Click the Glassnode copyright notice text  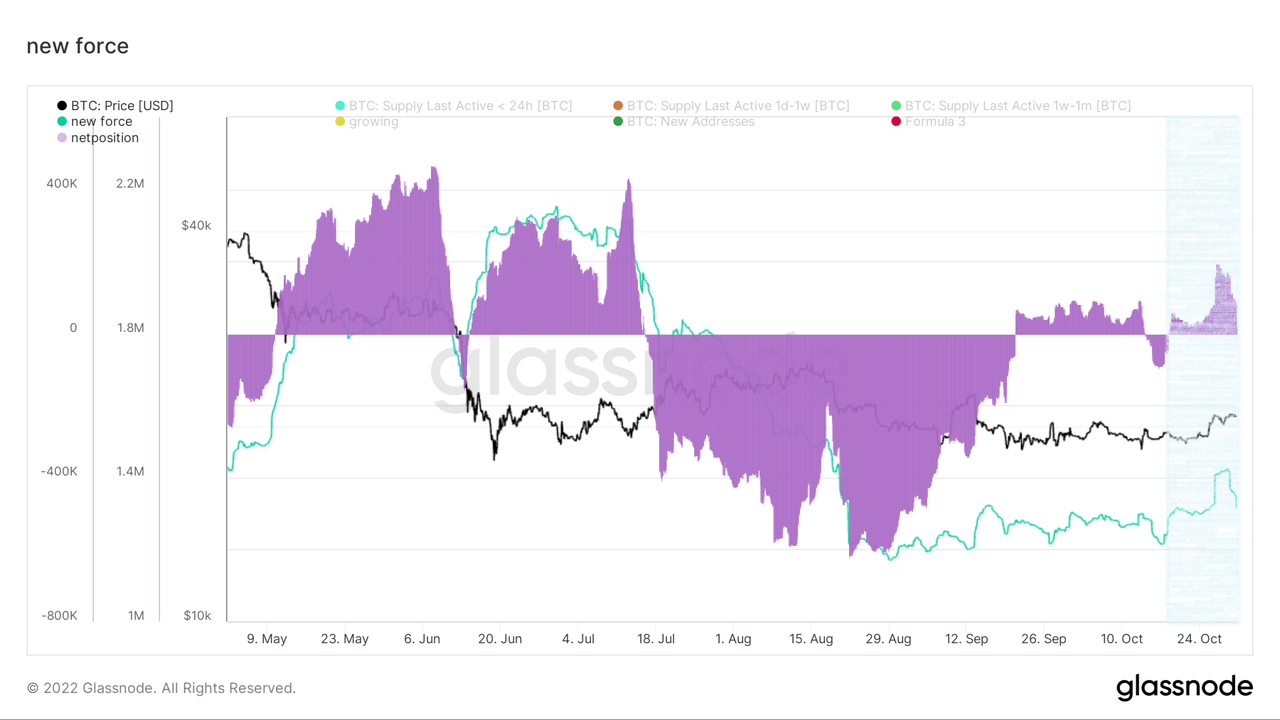pos(161,688)
